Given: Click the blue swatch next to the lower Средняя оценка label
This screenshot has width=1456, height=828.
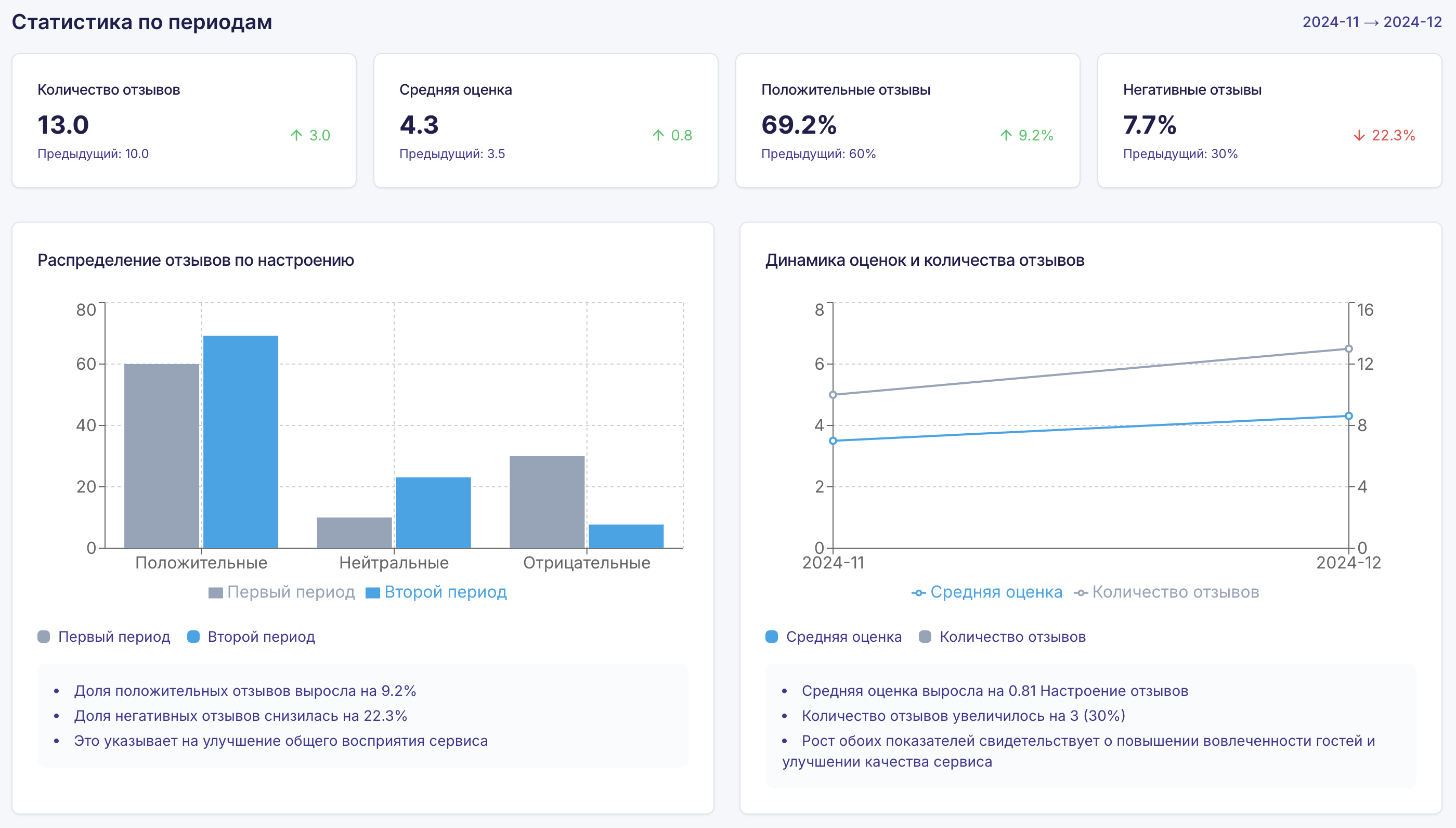Looking at the screenshot, I should [x=772, y=637].
